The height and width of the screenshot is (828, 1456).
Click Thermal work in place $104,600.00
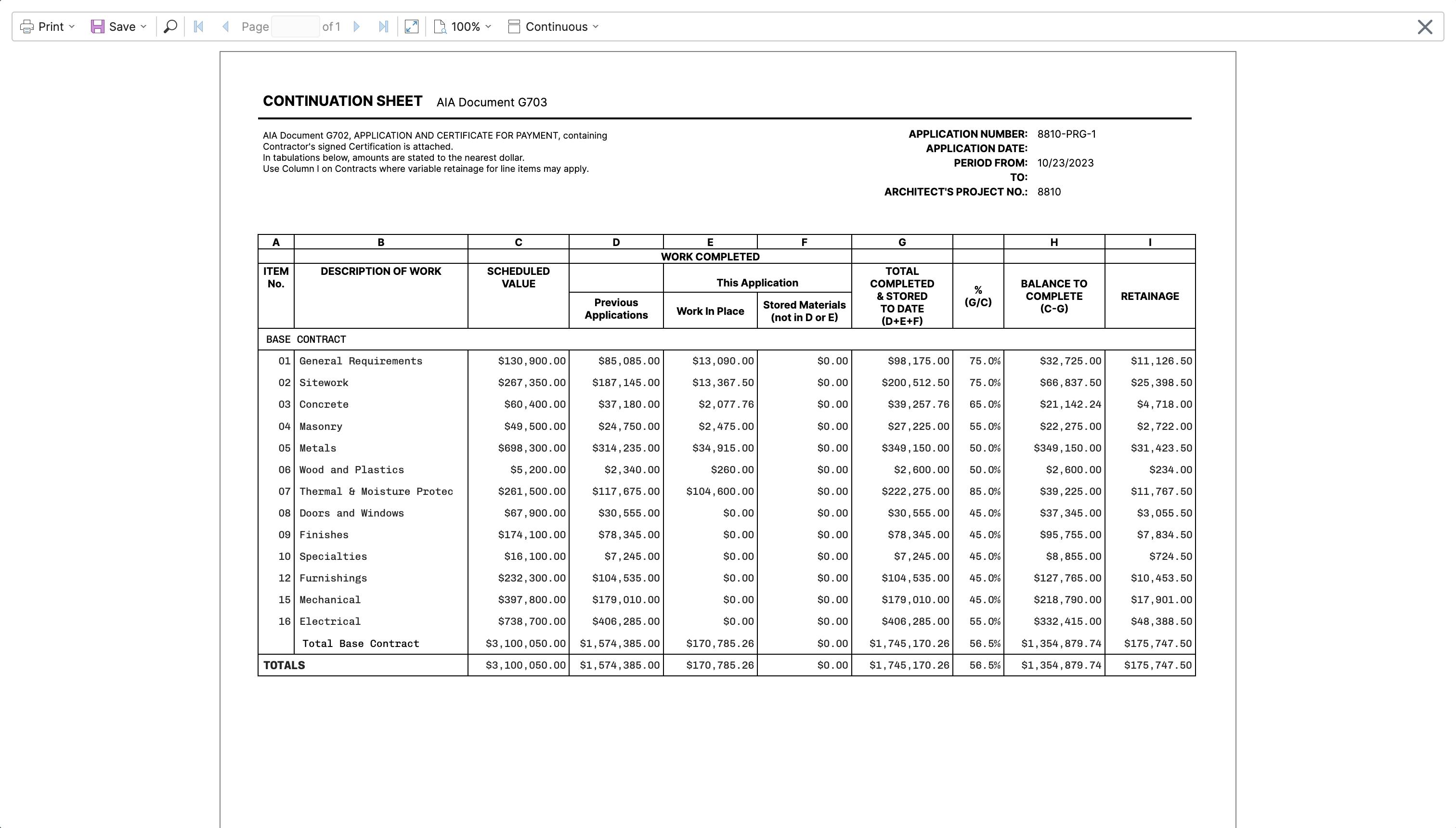(x=720, y=492)
